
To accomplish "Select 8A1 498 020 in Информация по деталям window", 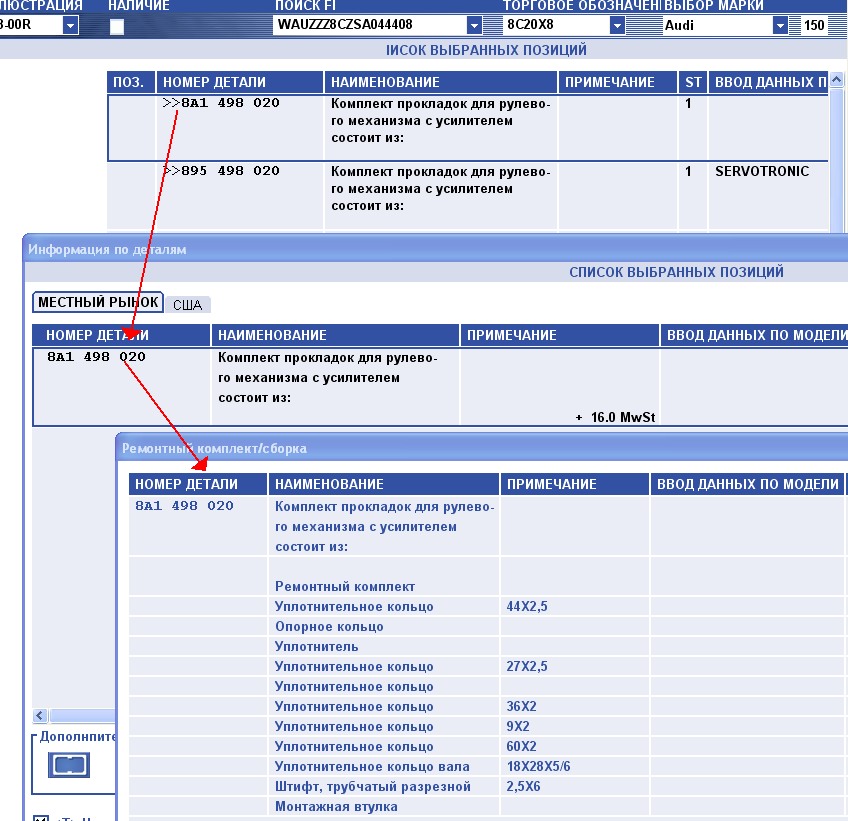I will (x=96, y=357).
